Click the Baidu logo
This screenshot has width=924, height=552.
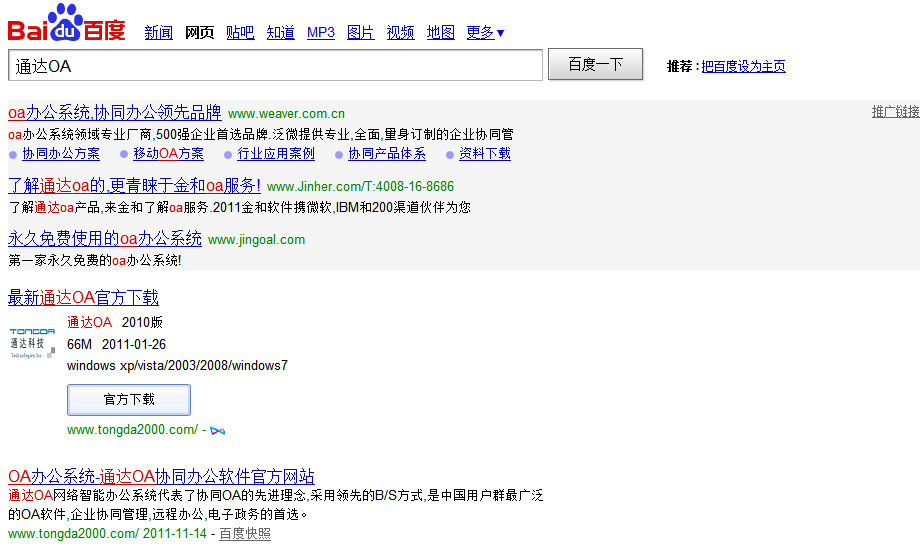tap(67, 23)
